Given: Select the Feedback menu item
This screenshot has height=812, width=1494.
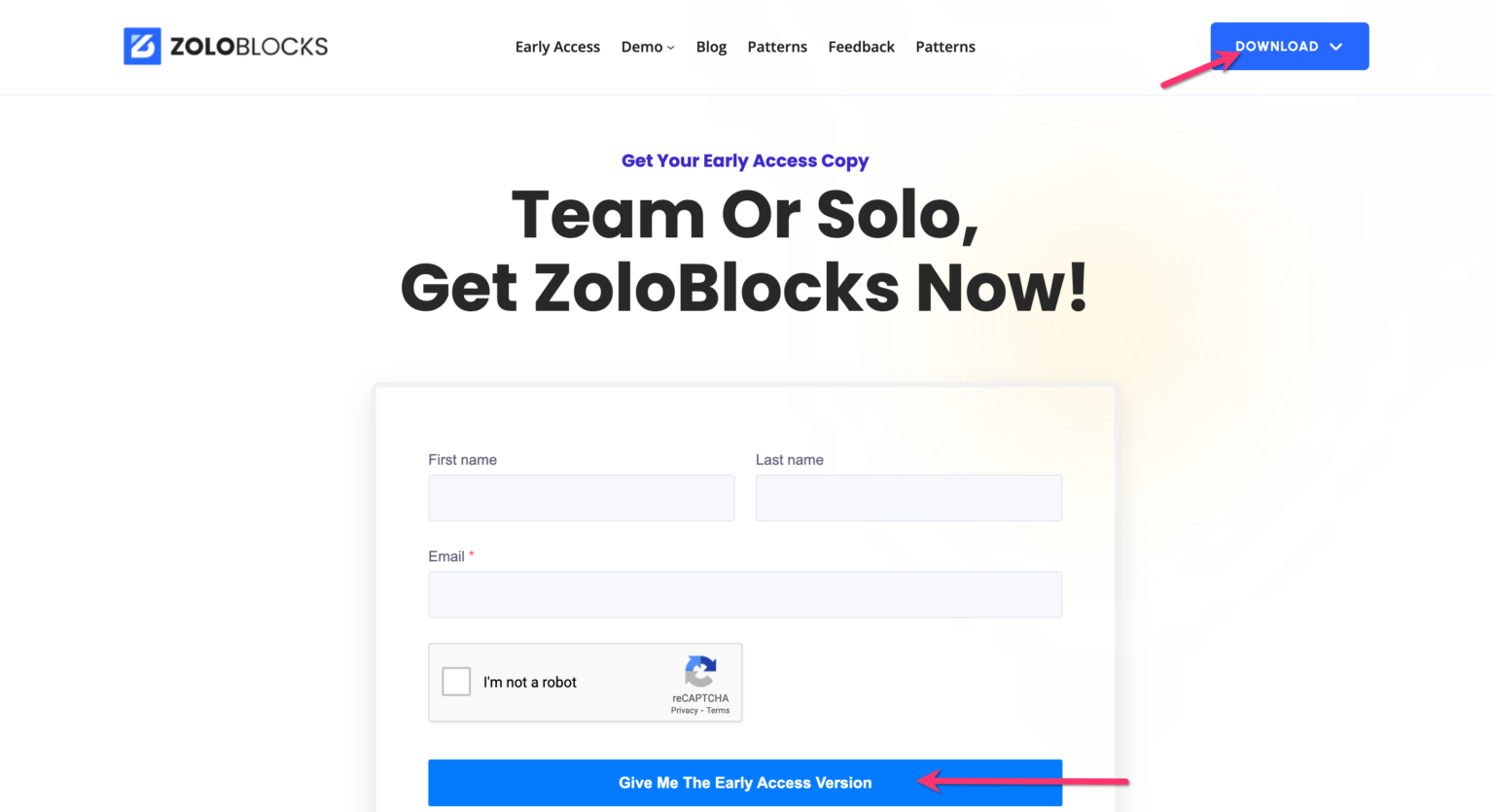Looking at the screenshot, I should (861, 46).
